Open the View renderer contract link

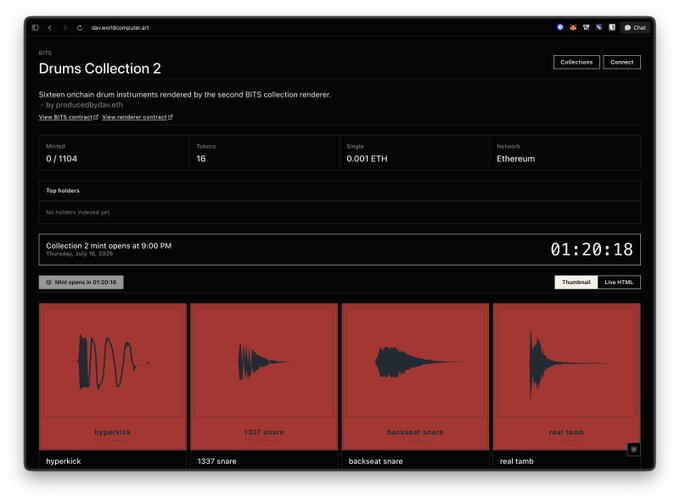pos(134,117)
